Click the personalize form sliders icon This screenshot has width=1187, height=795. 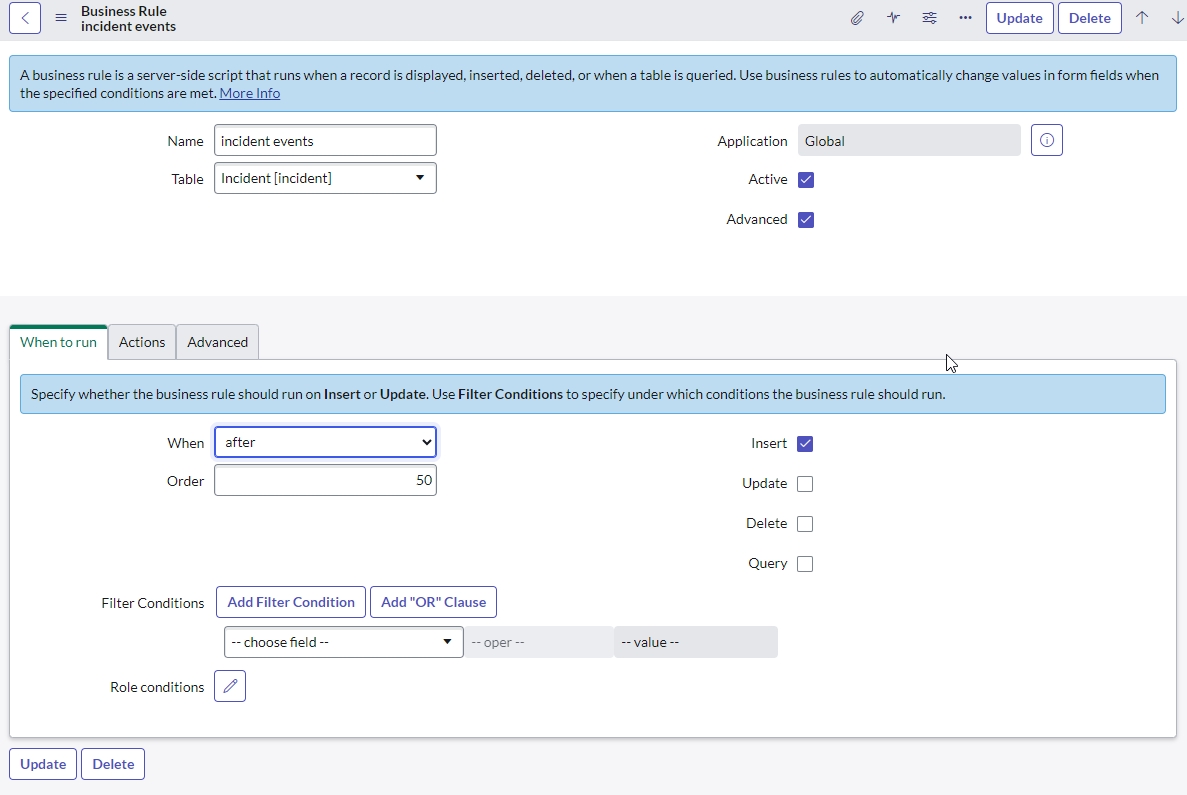pos(929,18)
